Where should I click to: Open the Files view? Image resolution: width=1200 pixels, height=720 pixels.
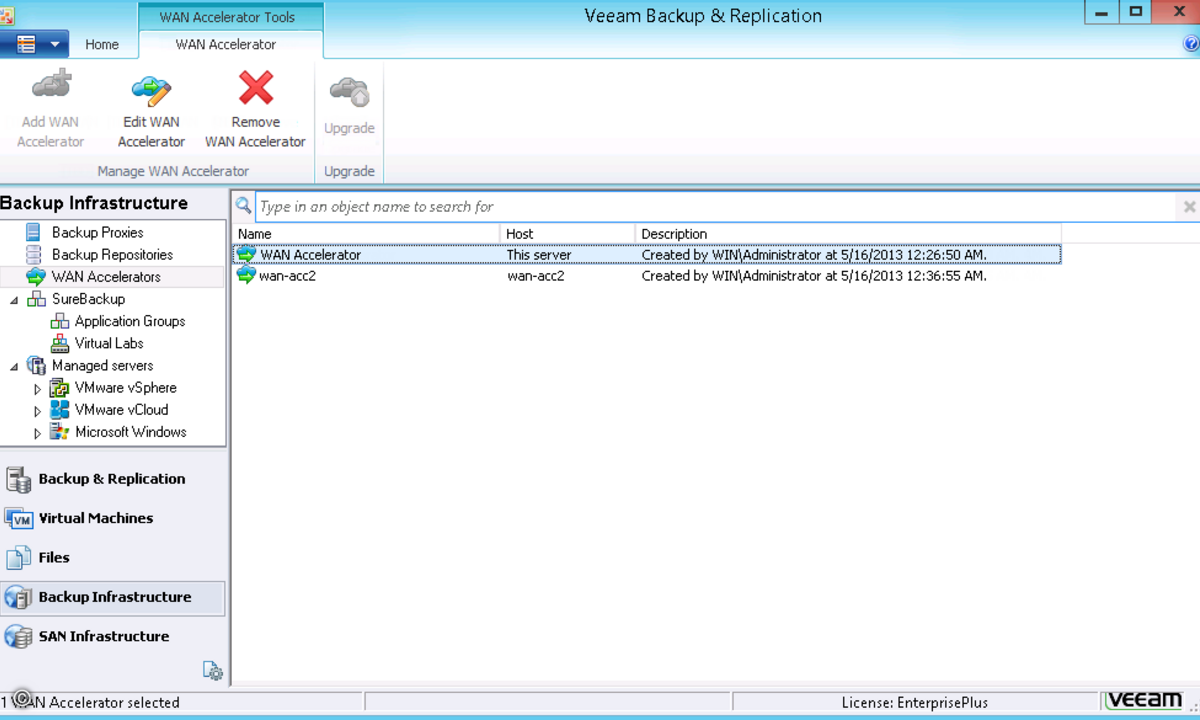(x=112, y=557)
